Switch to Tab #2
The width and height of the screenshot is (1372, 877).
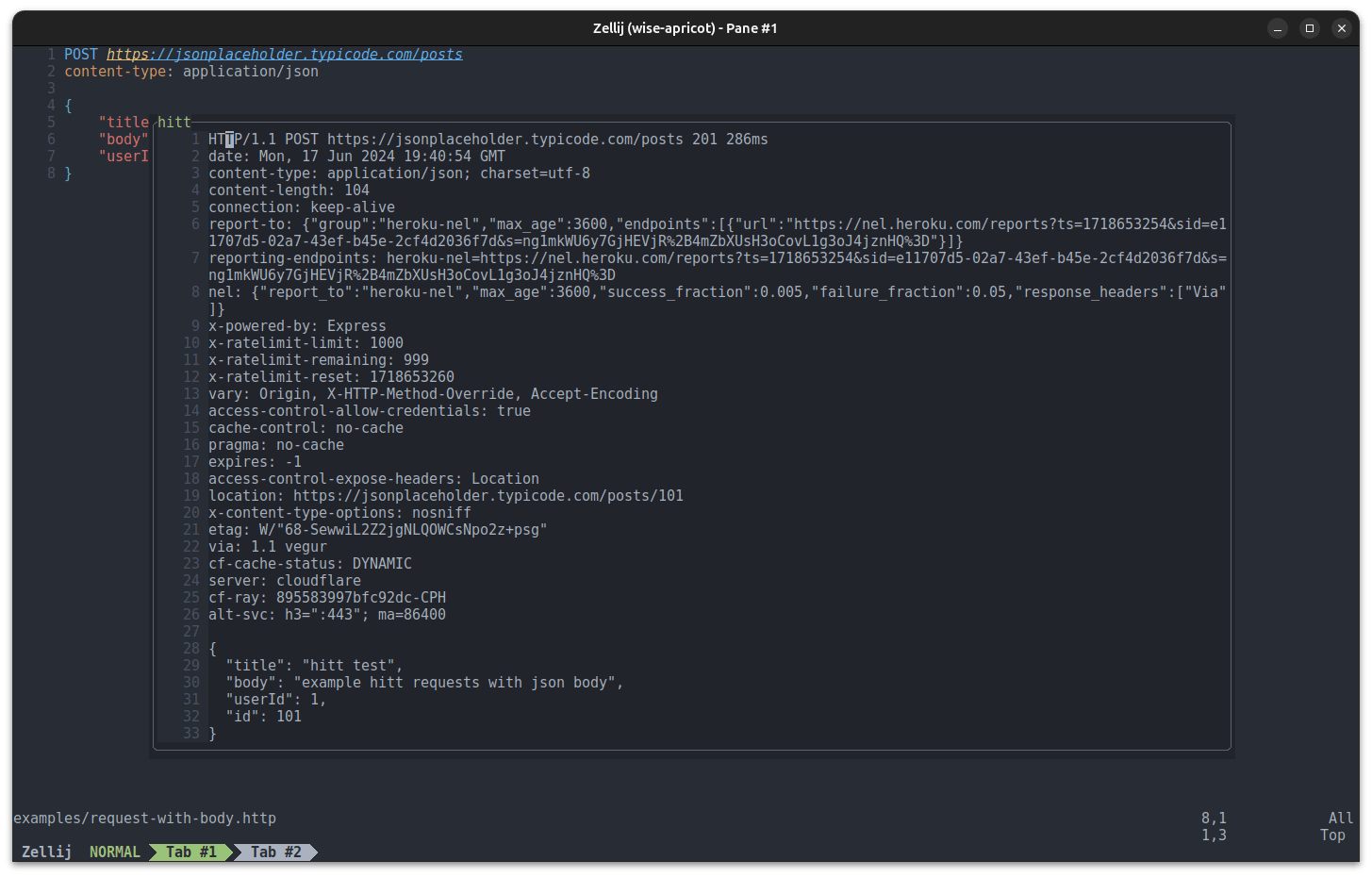point(275,852)
